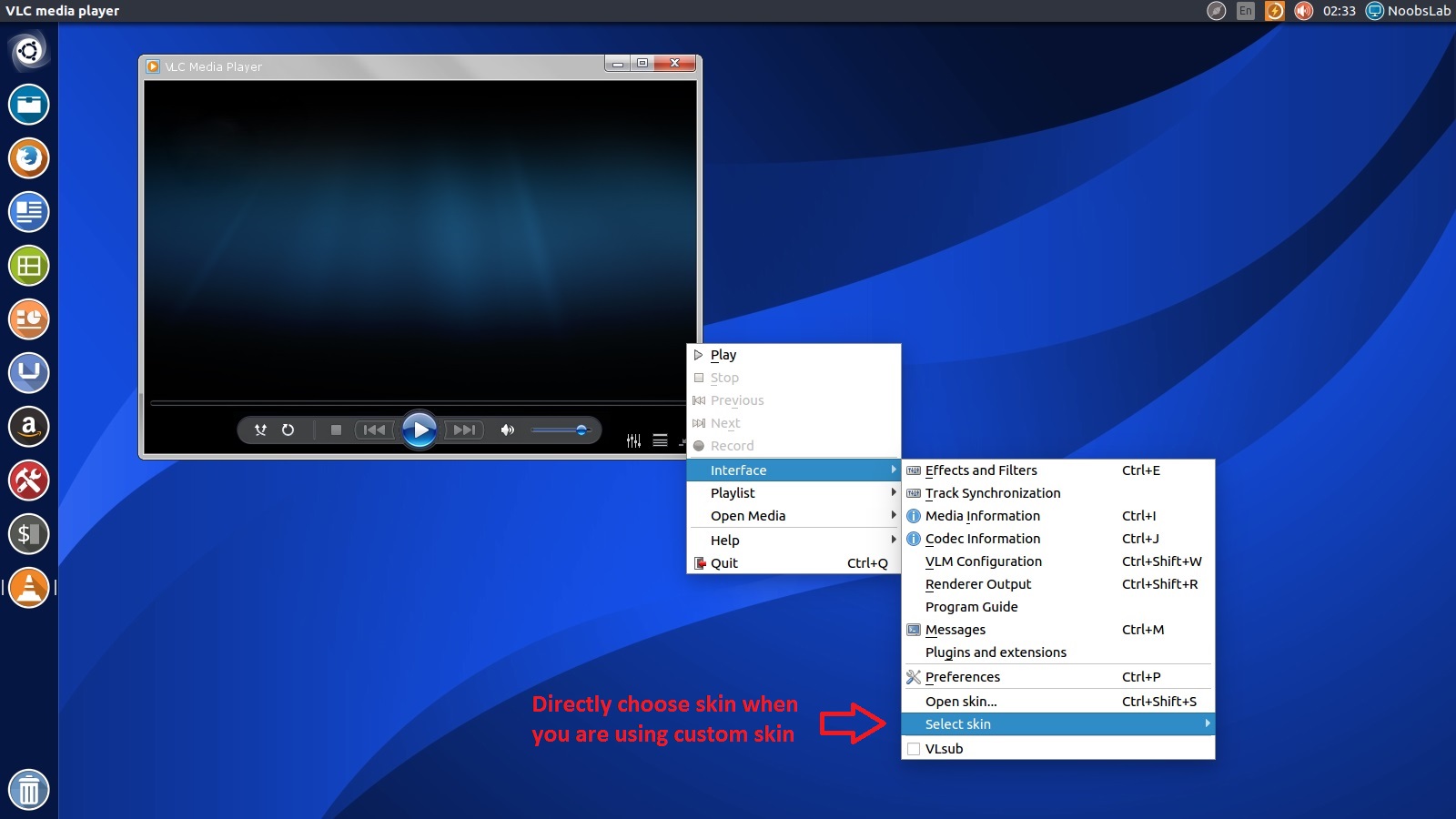This screenshot has height=819, width=1456.
Task: Select Previous in the context menu
Action: coord(794,400)
